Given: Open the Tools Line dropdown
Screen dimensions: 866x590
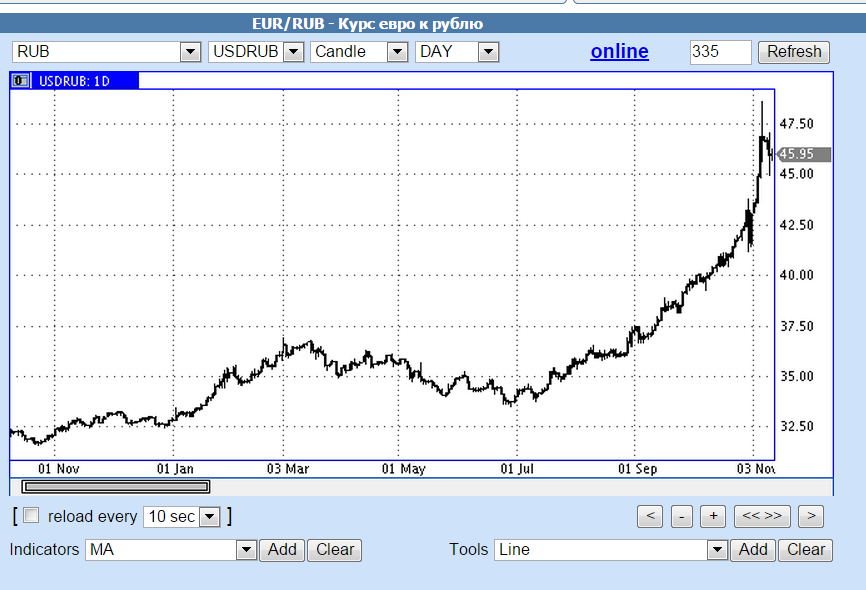Looking at the screenshot, I should point(716,550).
